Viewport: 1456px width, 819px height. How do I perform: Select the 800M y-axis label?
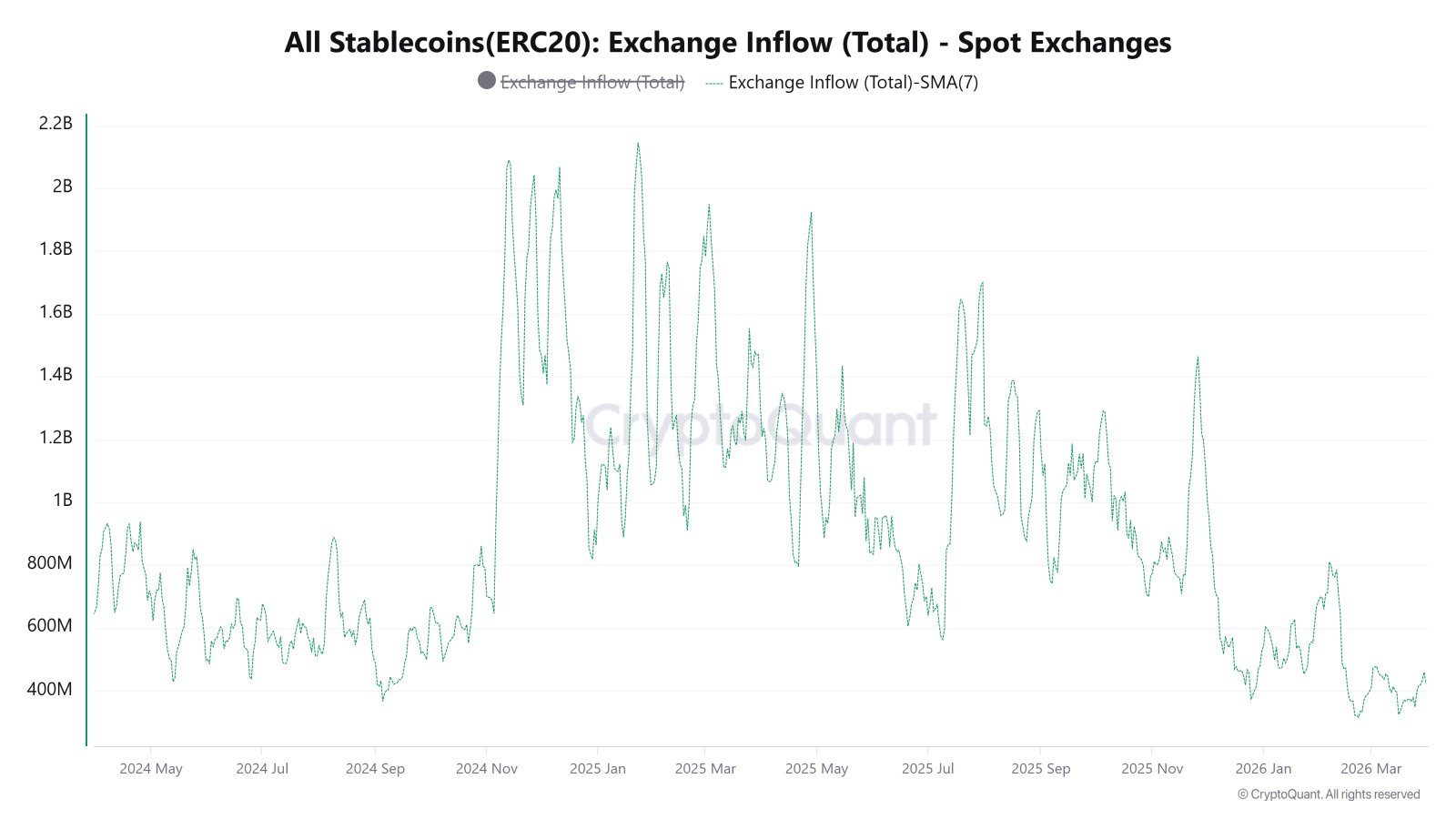pyautogui.click(x=50, y=563)
